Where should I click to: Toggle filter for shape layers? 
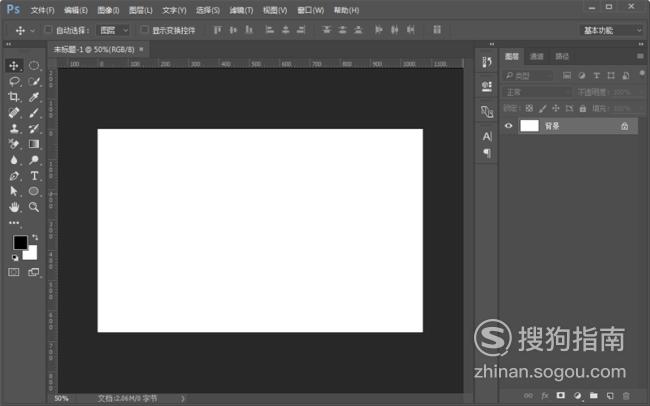click(611, 75)
